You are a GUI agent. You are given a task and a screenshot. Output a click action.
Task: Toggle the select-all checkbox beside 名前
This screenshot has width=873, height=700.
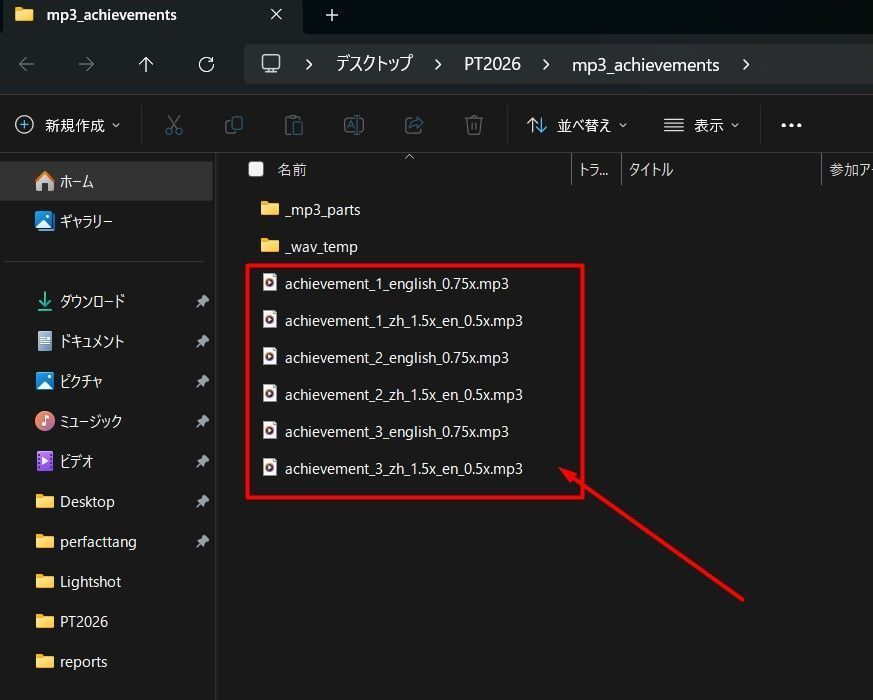256,169
